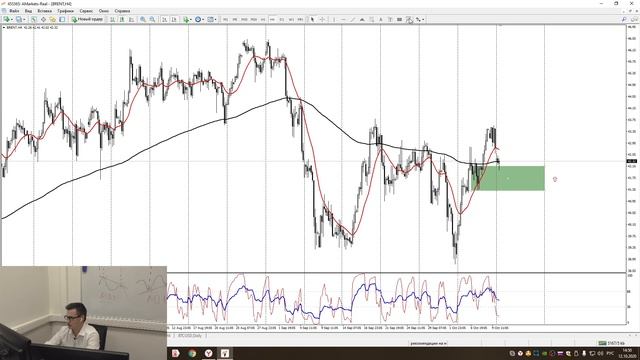Select the Text (A) tool

pos(381,19)
